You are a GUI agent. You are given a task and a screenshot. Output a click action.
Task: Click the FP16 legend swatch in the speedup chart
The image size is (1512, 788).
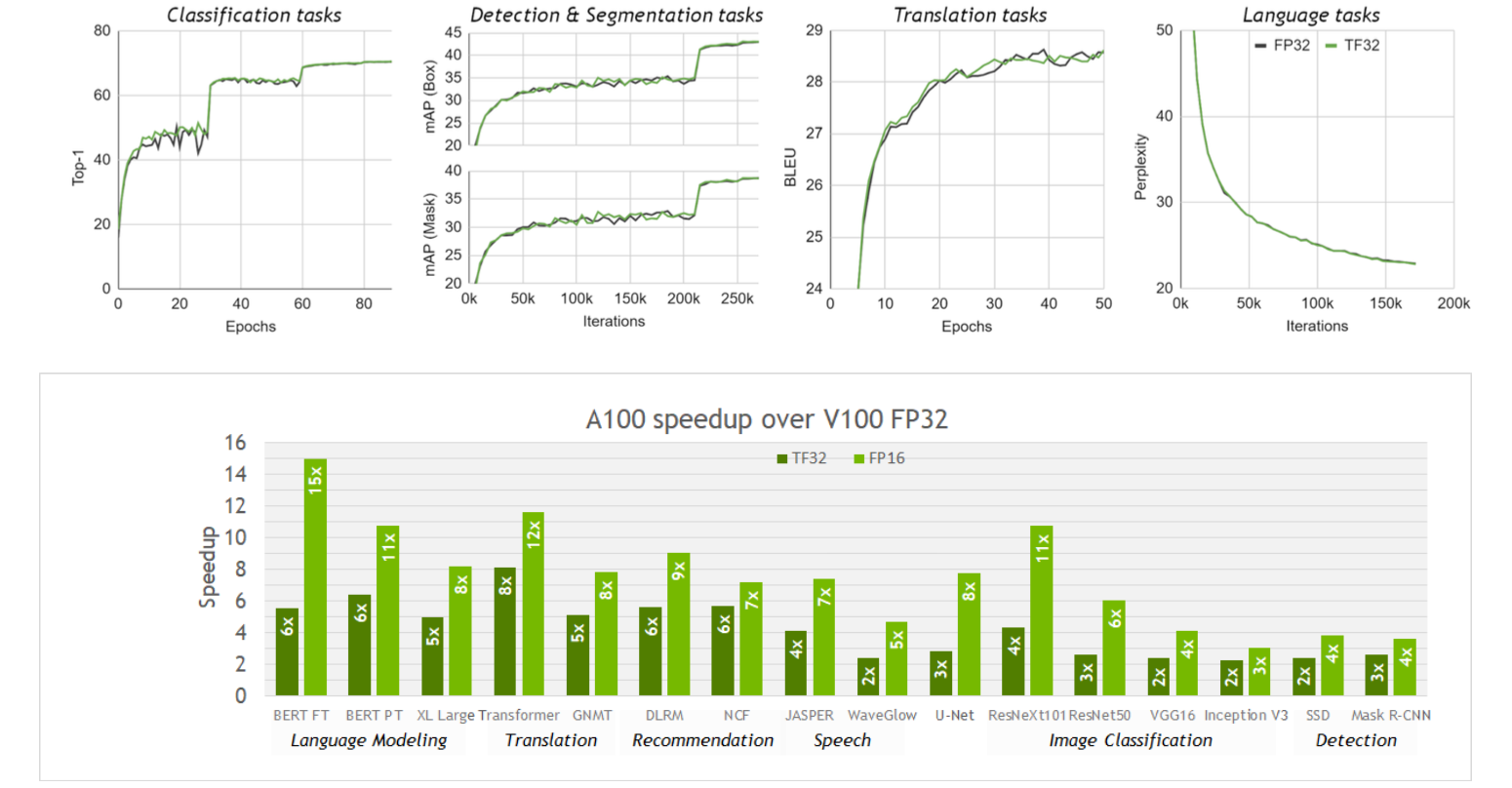tap(859, 458)
